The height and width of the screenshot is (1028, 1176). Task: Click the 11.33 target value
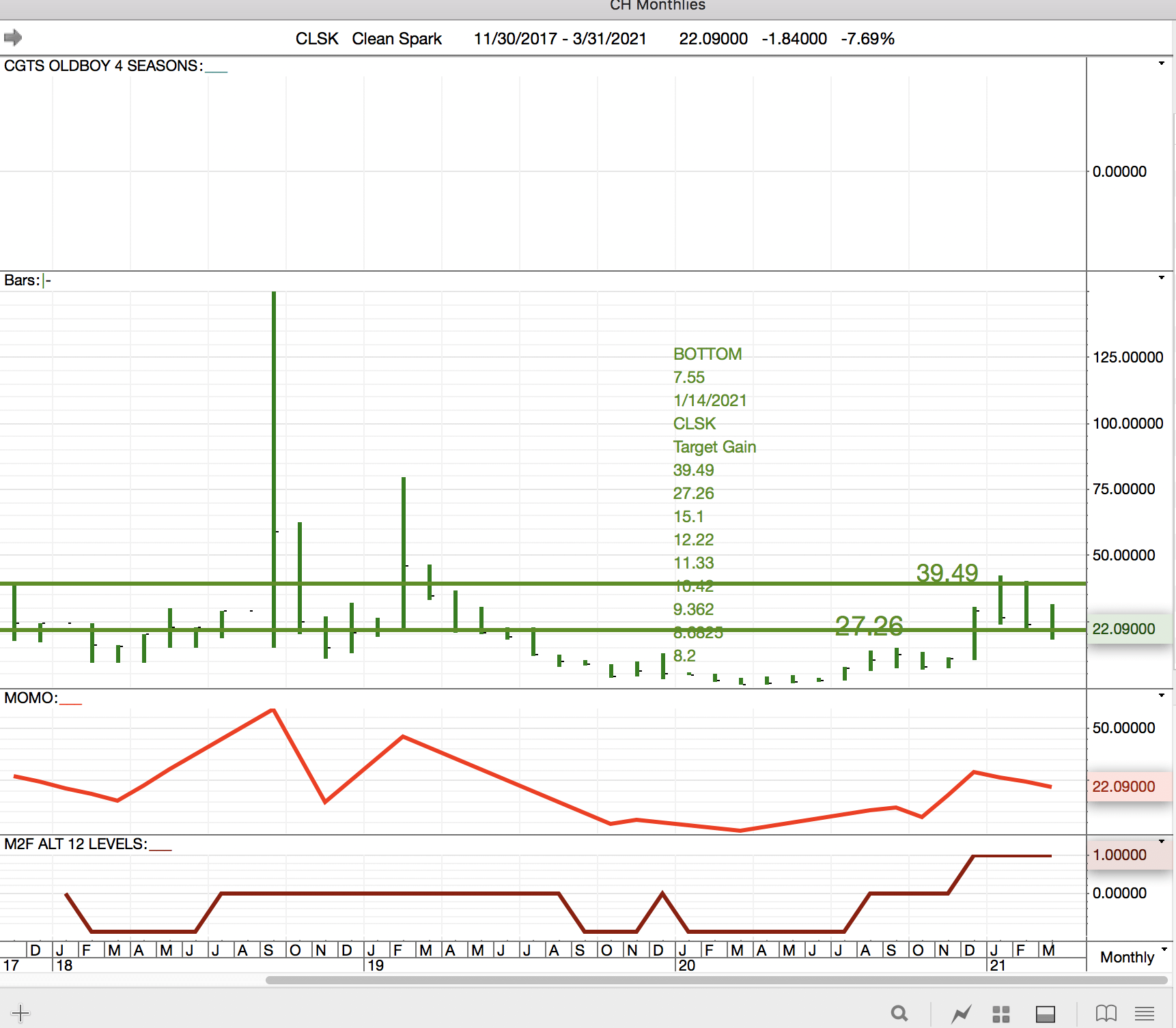tap(693, 562)
